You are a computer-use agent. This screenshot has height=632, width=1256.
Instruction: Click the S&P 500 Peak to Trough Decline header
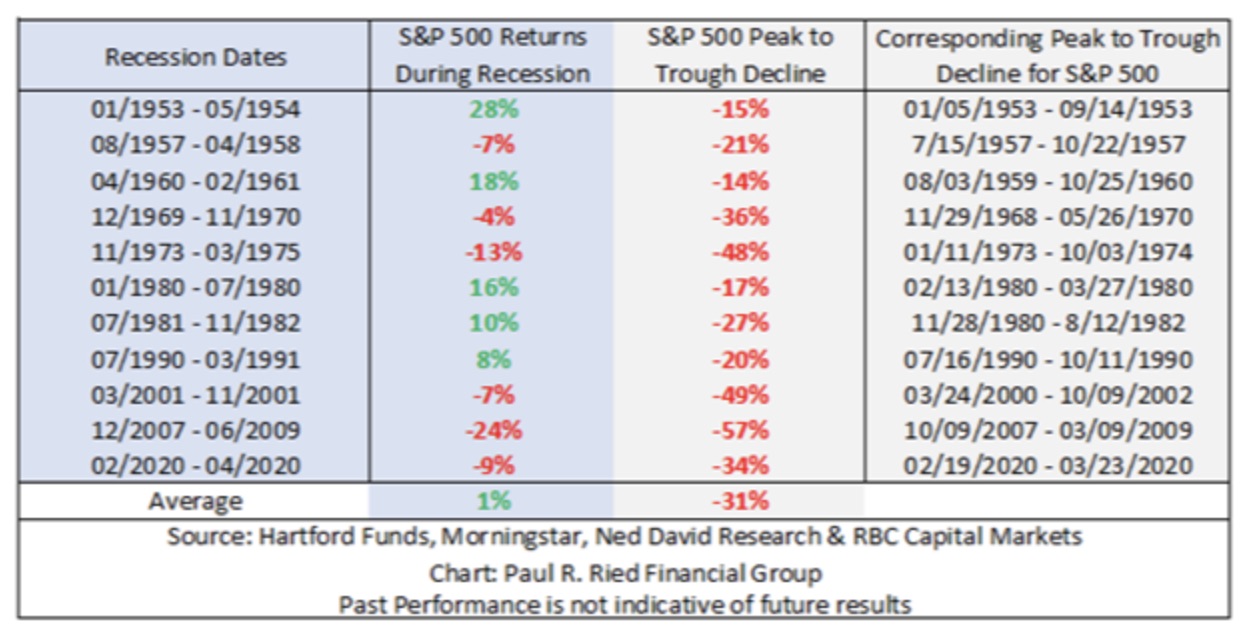[x=740, y=57]
